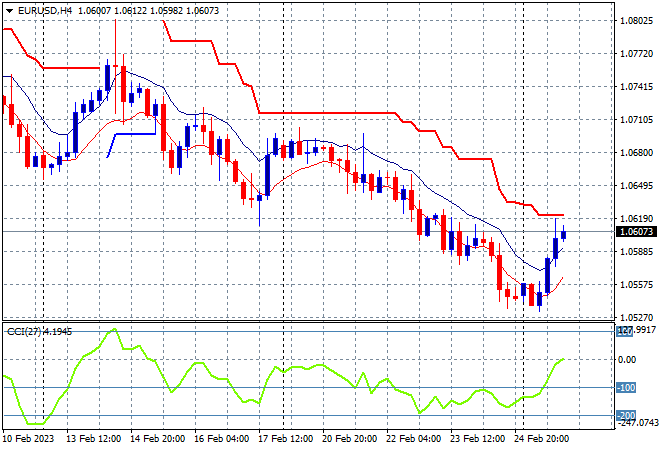Click the 1.08025 price scale label
Viewport: 660px width, 450px height.
[637, 21]
